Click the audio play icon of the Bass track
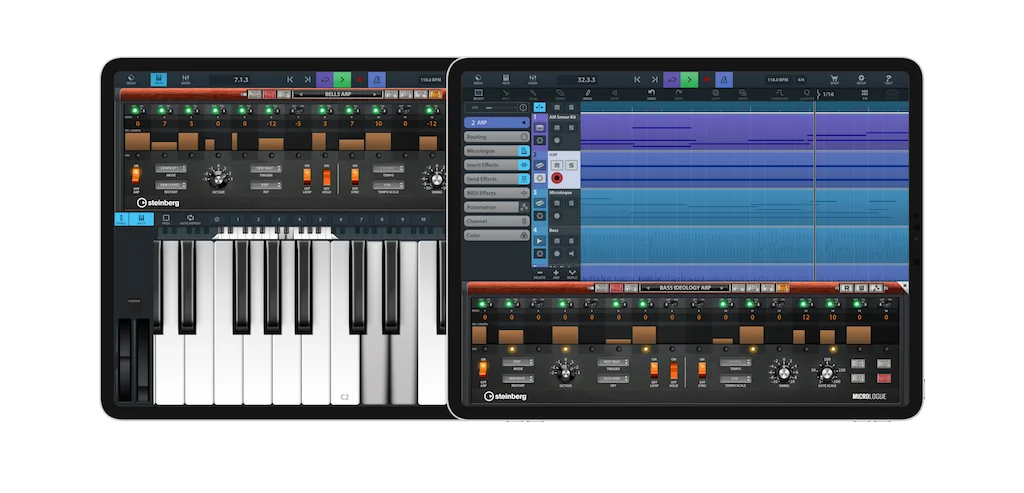This screenshot has width=1024, height=493. click(x=540, y=241)
